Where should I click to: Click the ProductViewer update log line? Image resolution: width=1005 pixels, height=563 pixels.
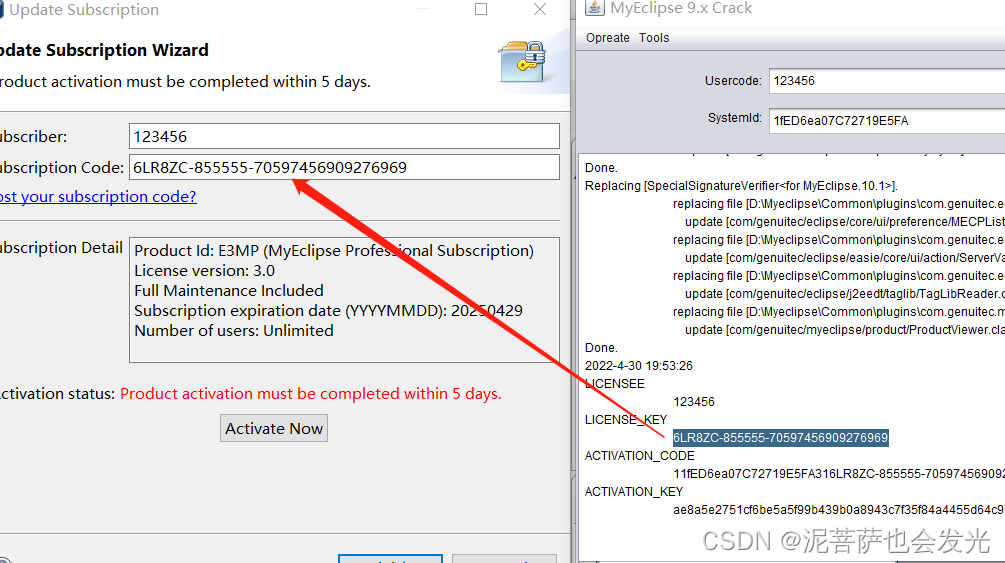coord(845,330)
